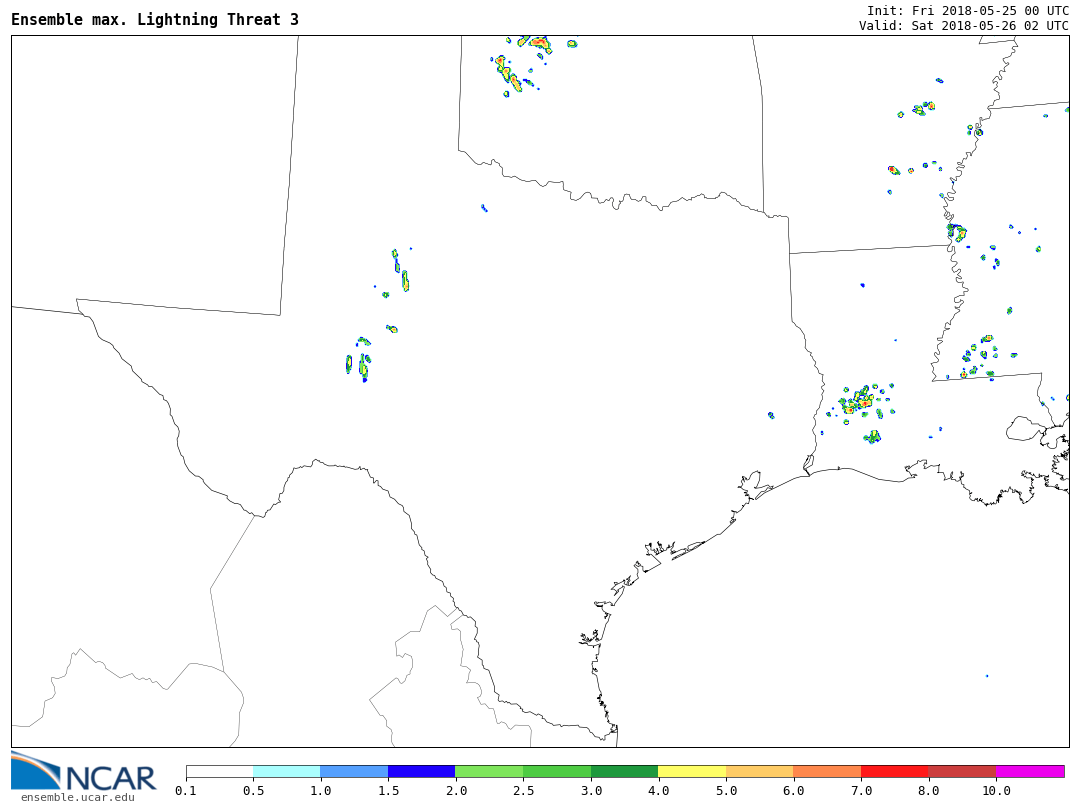Click the '0.1' color bar tick label

pos(186,791)
